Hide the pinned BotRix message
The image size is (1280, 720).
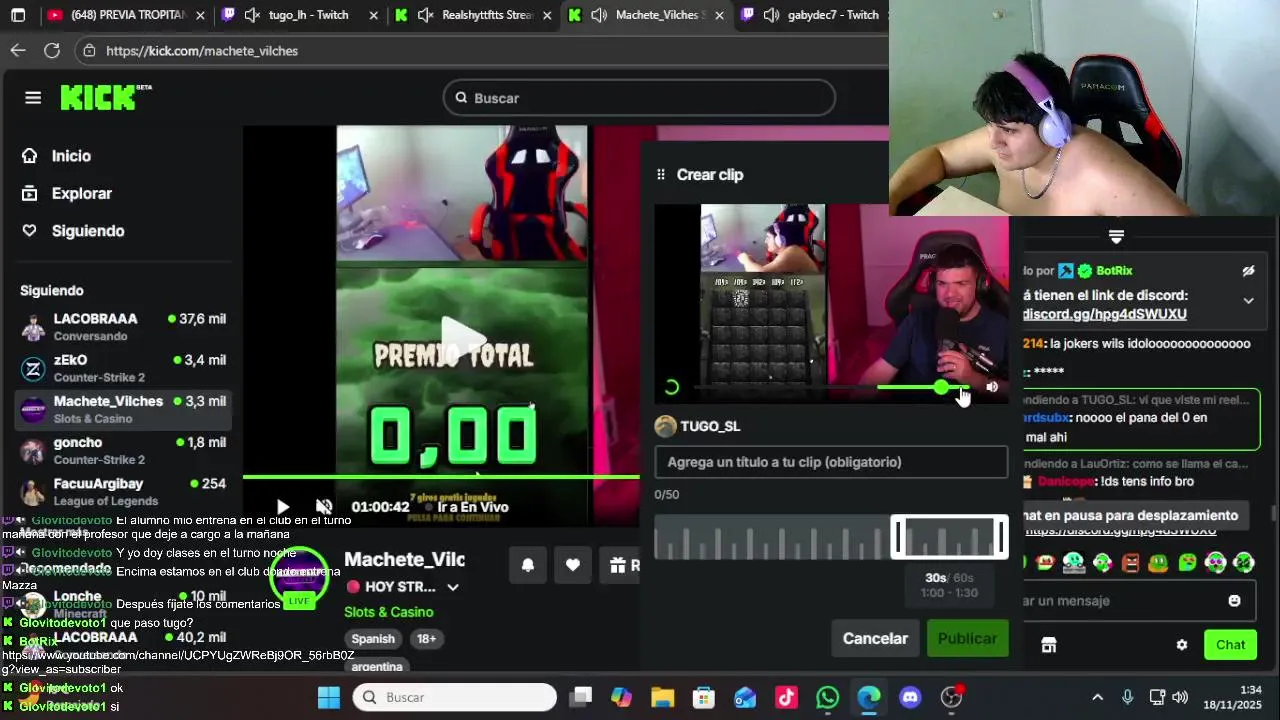pyautogui.click(x=1248, y=271)
